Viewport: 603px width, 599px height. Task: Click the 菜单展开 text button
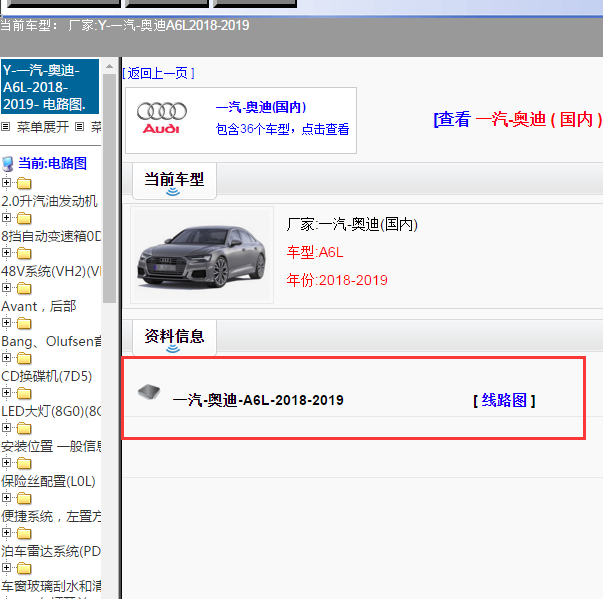[42, 126]
